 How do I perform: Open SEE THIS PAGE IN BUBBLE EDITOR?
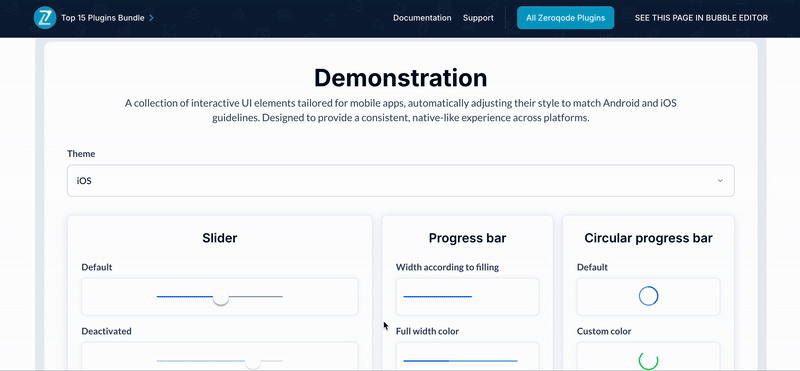[701, 18]
